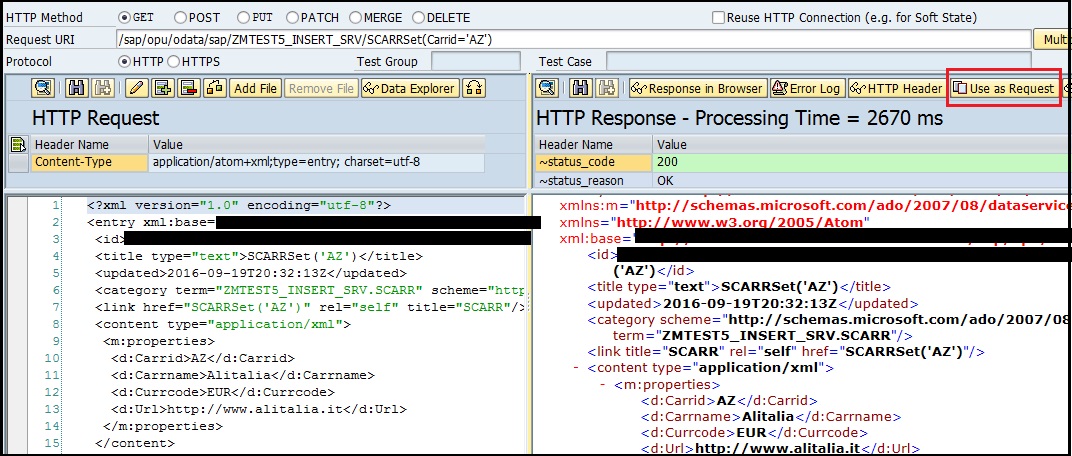Click request line 5 updated timestamp
The height and width of the screenshot is (456, 1072).
click(x=252, y=273)
